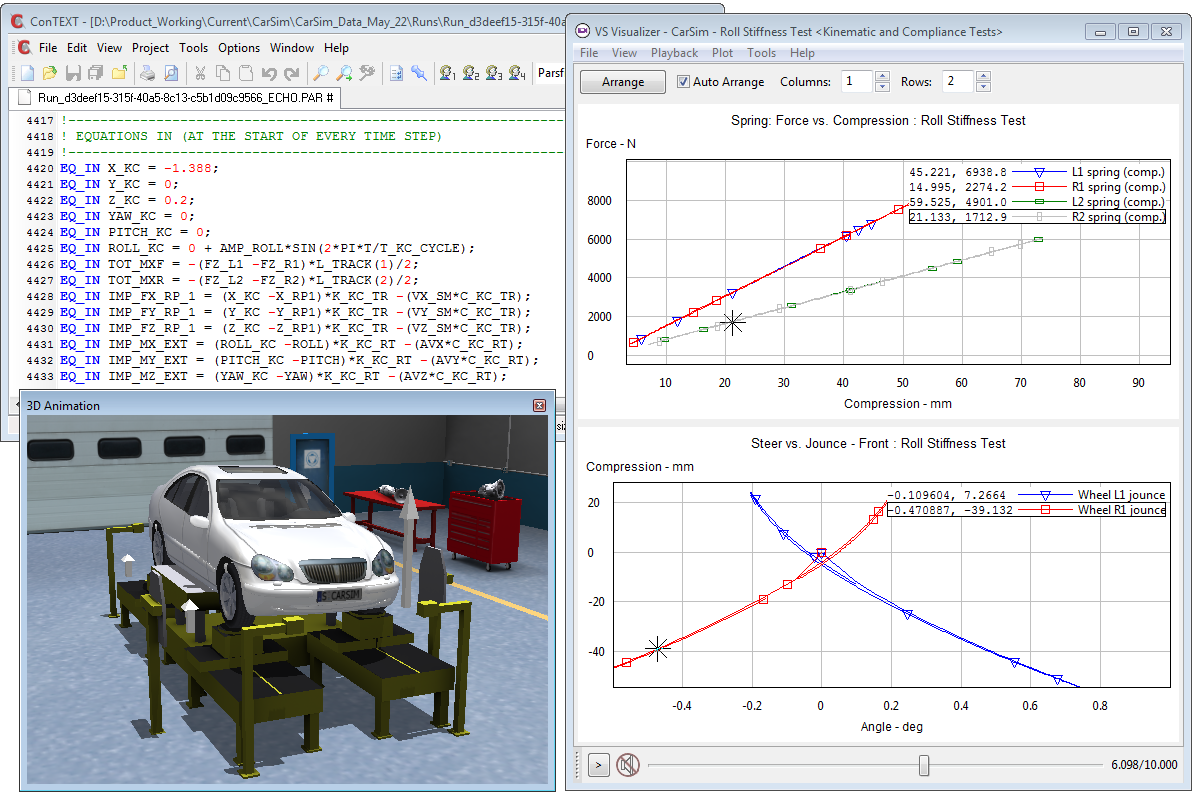This screenshot has width=1195, height=794.
Task: Click the Cut scissors icon
Action: click(x=200, y=73)
